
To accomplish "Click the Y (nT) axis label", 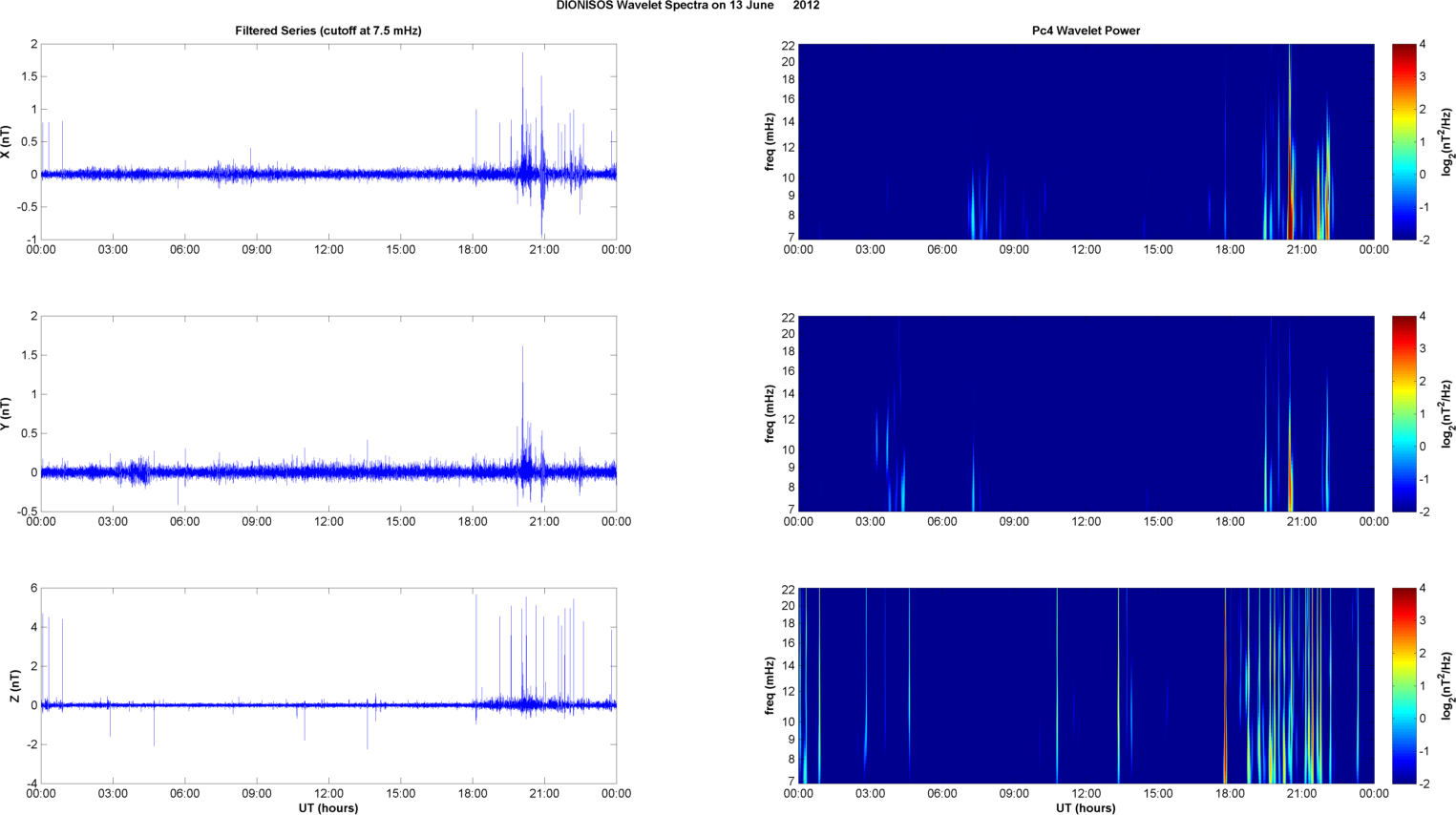I will (x=7, y=413).
